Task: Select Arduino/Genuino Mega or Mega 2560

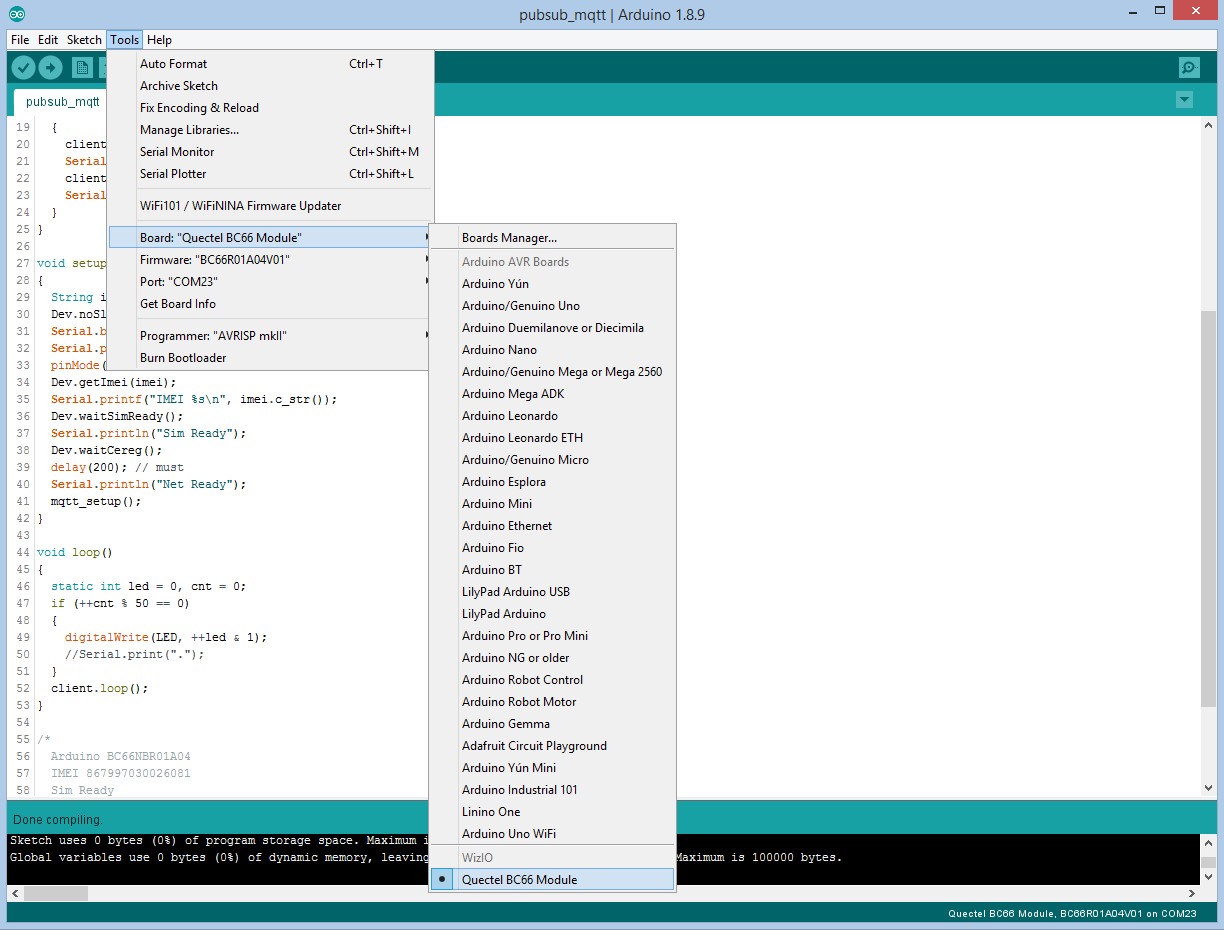Action: click(x=552, y=371)
